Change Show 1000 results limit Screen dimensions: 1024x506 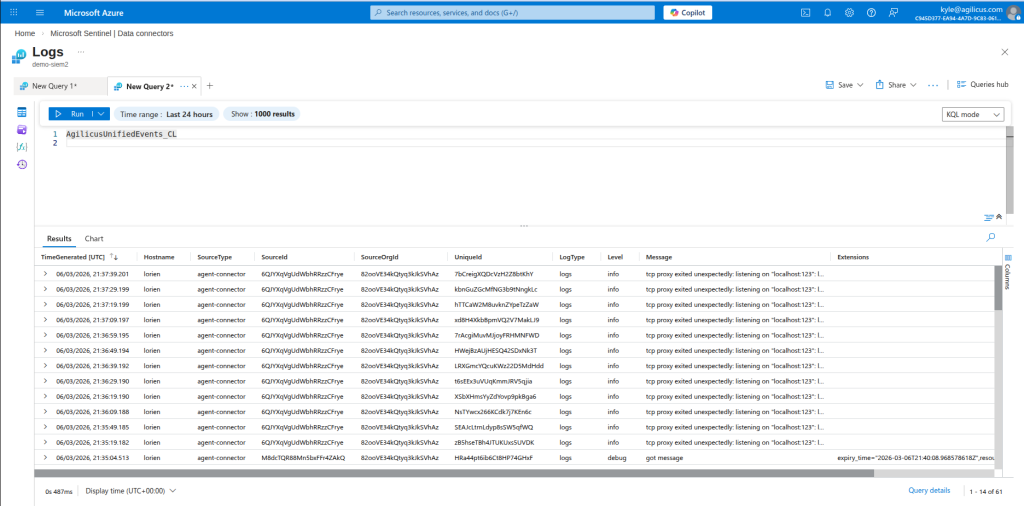263,114
